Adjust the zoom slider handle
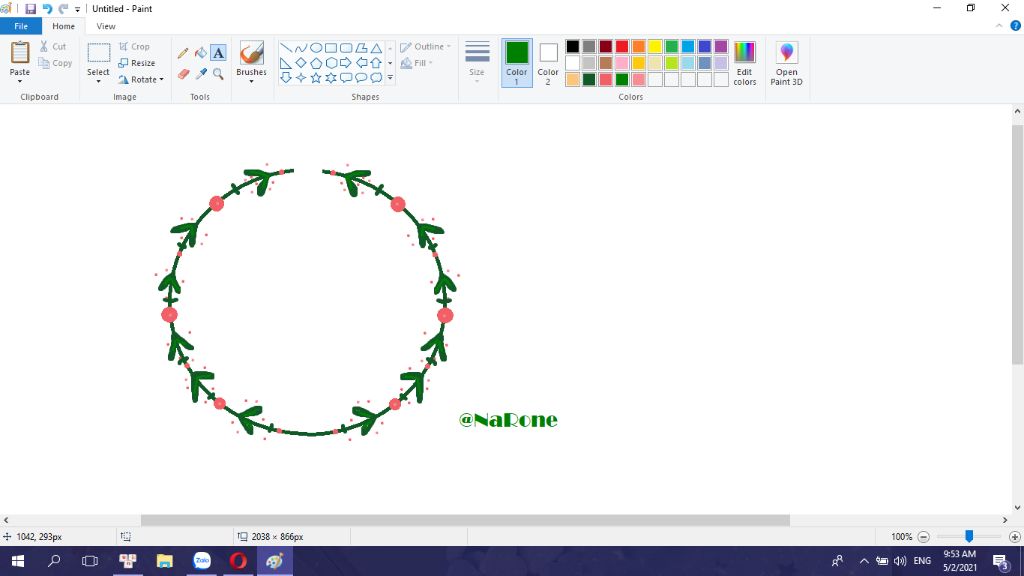 point(969,536)
